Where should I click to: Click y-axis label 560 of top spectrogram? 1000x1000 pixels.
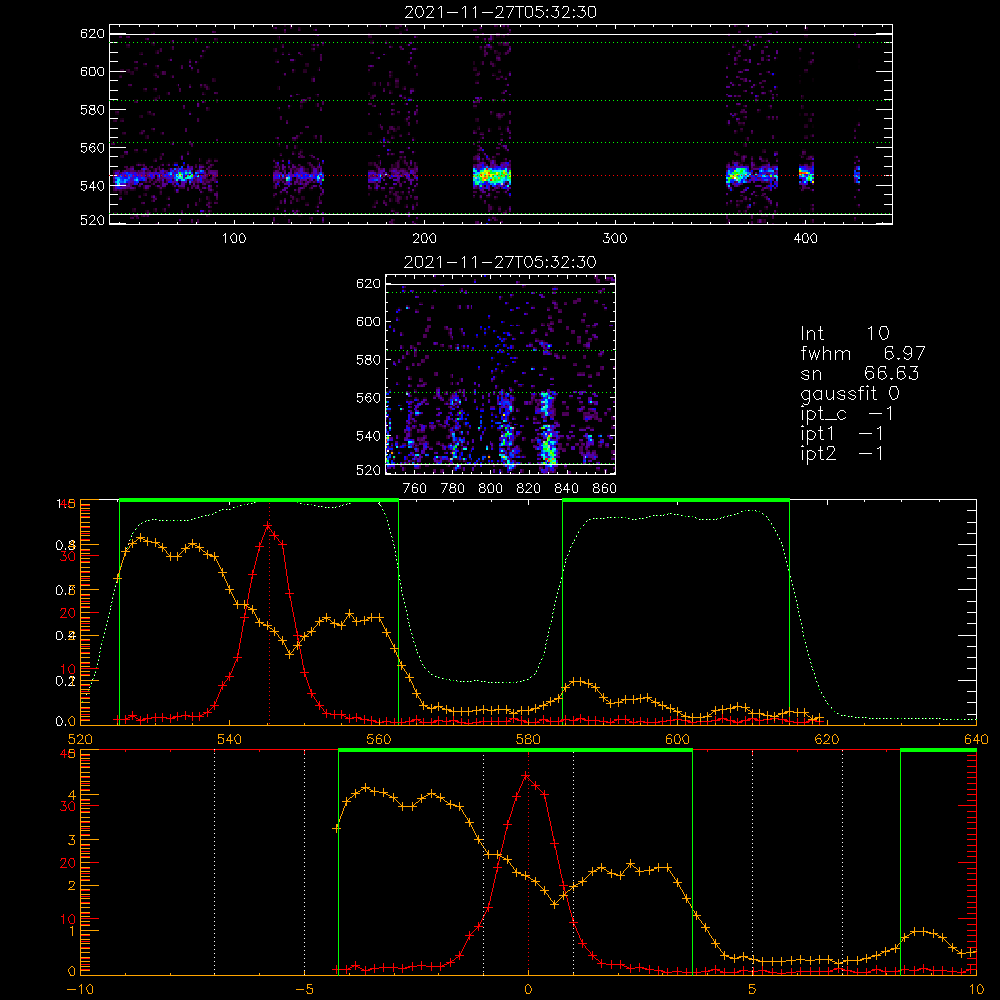(92, 148)
